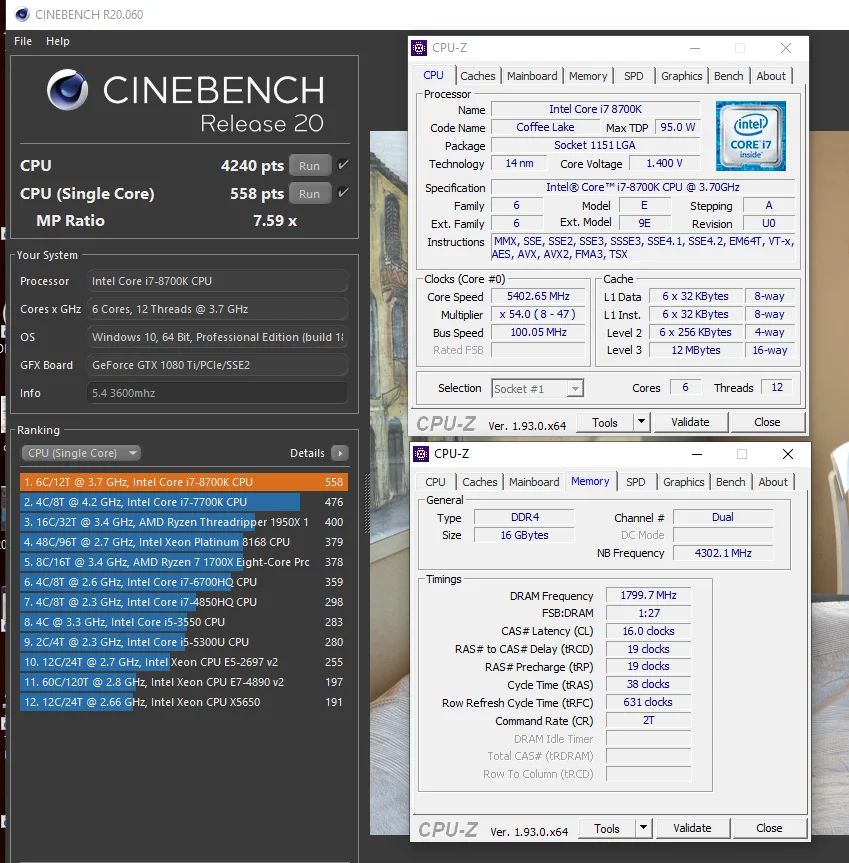Click Close button in upper CPU-Z window
The width and height of the screenshot is (849, 863).
pos(767,422)
